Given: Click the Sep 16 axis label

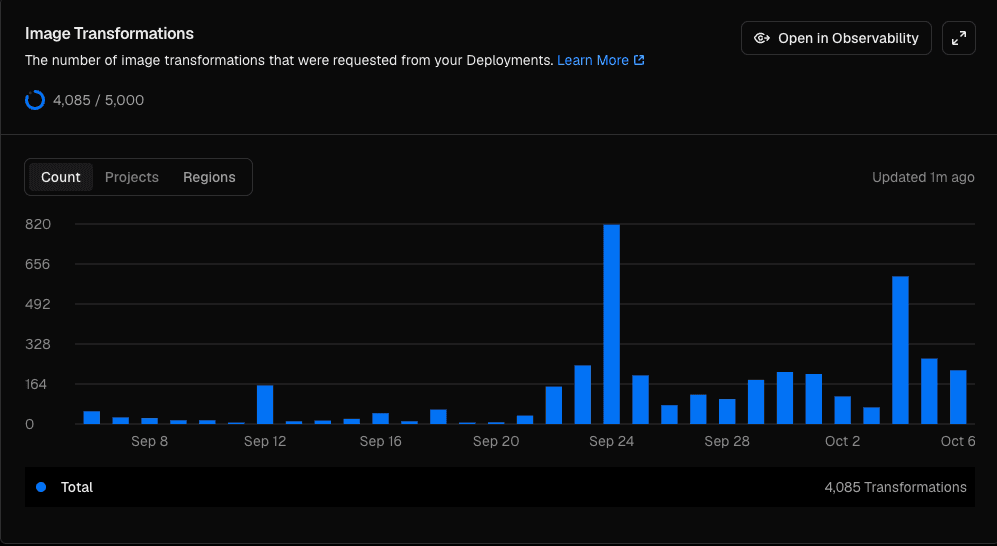Looking at the screenshot, I should (x=380, y=441).
